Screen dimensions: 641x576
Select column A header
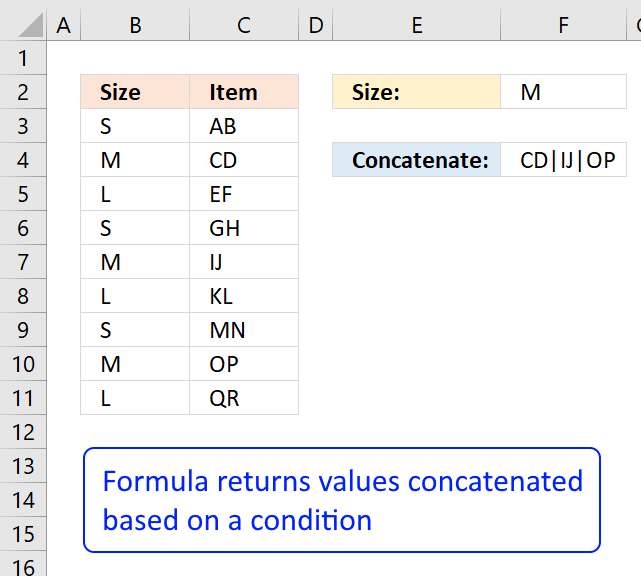[64, 26]
